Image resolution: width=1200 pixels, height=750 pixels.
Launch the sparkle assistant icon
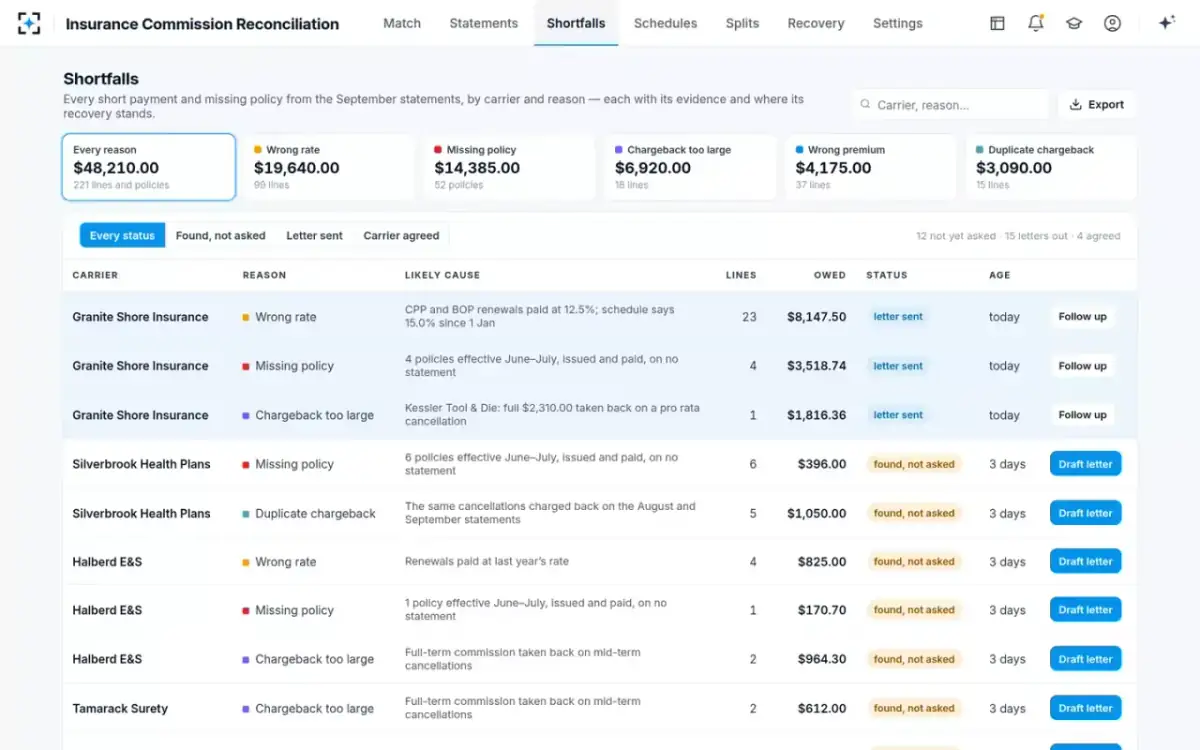click(1166, 23)
